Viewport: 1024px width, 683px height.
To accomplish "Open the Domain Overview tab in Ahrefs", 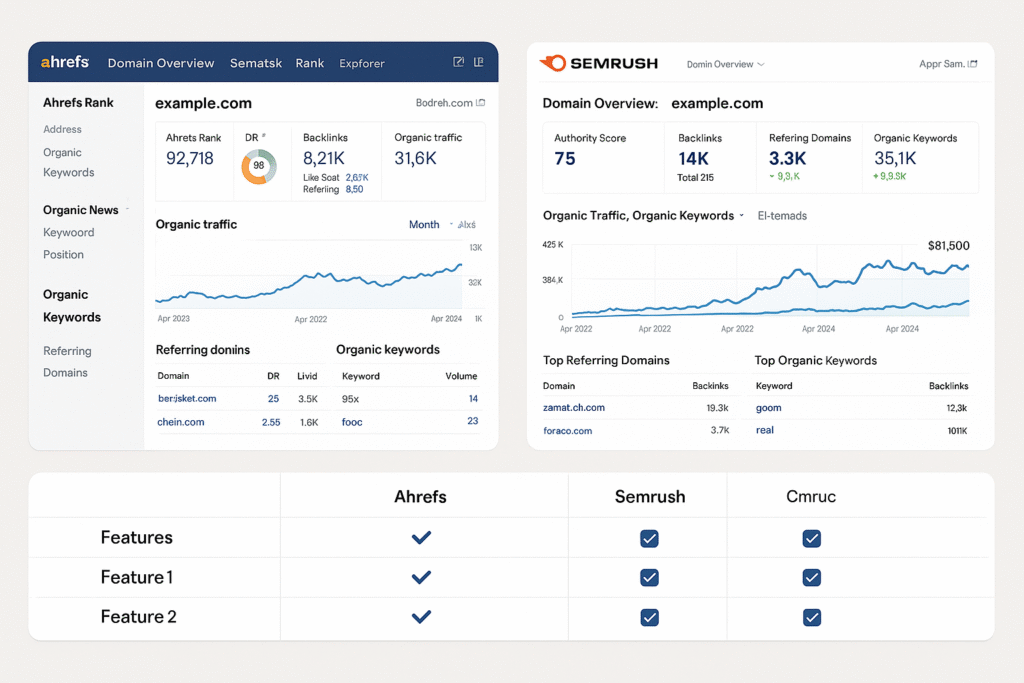I will click(x=161, y=63).
